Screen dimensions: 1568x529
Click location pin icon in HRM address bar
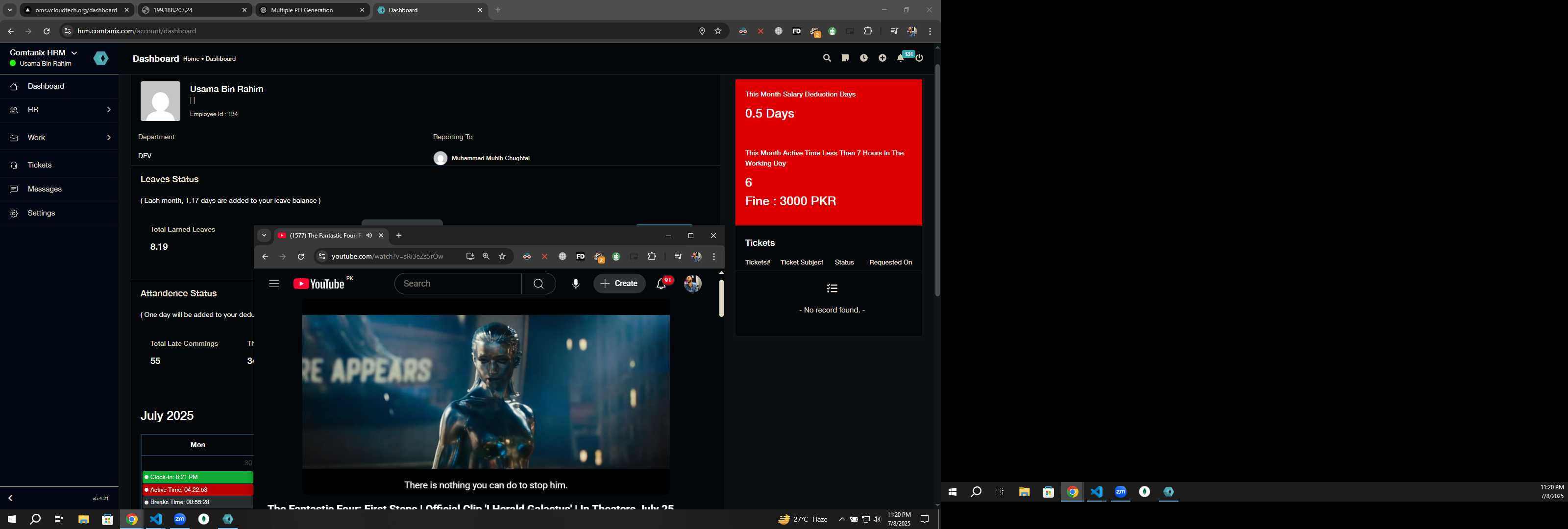[x=702, y=31]
